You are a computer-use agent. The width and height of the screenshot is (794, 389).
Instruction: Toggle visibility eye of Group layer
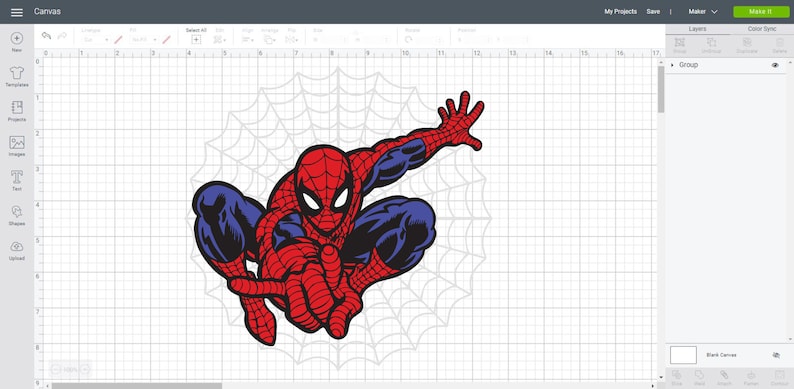tap(775, 65)
